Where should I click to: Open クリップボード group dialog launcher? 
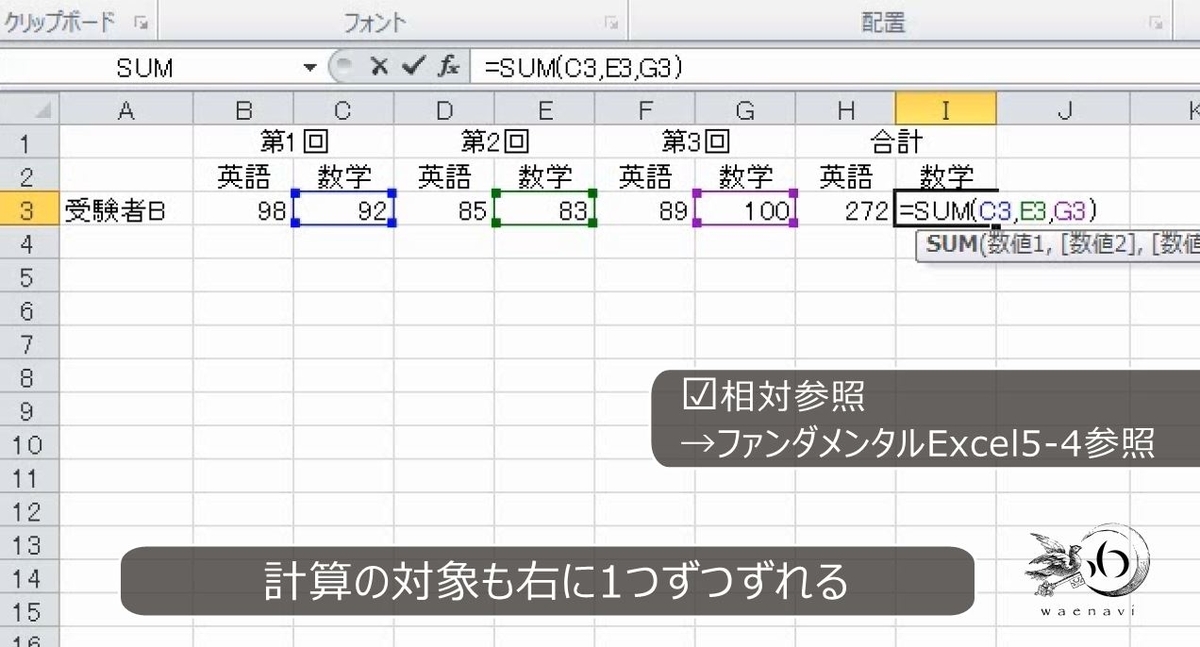141,21
